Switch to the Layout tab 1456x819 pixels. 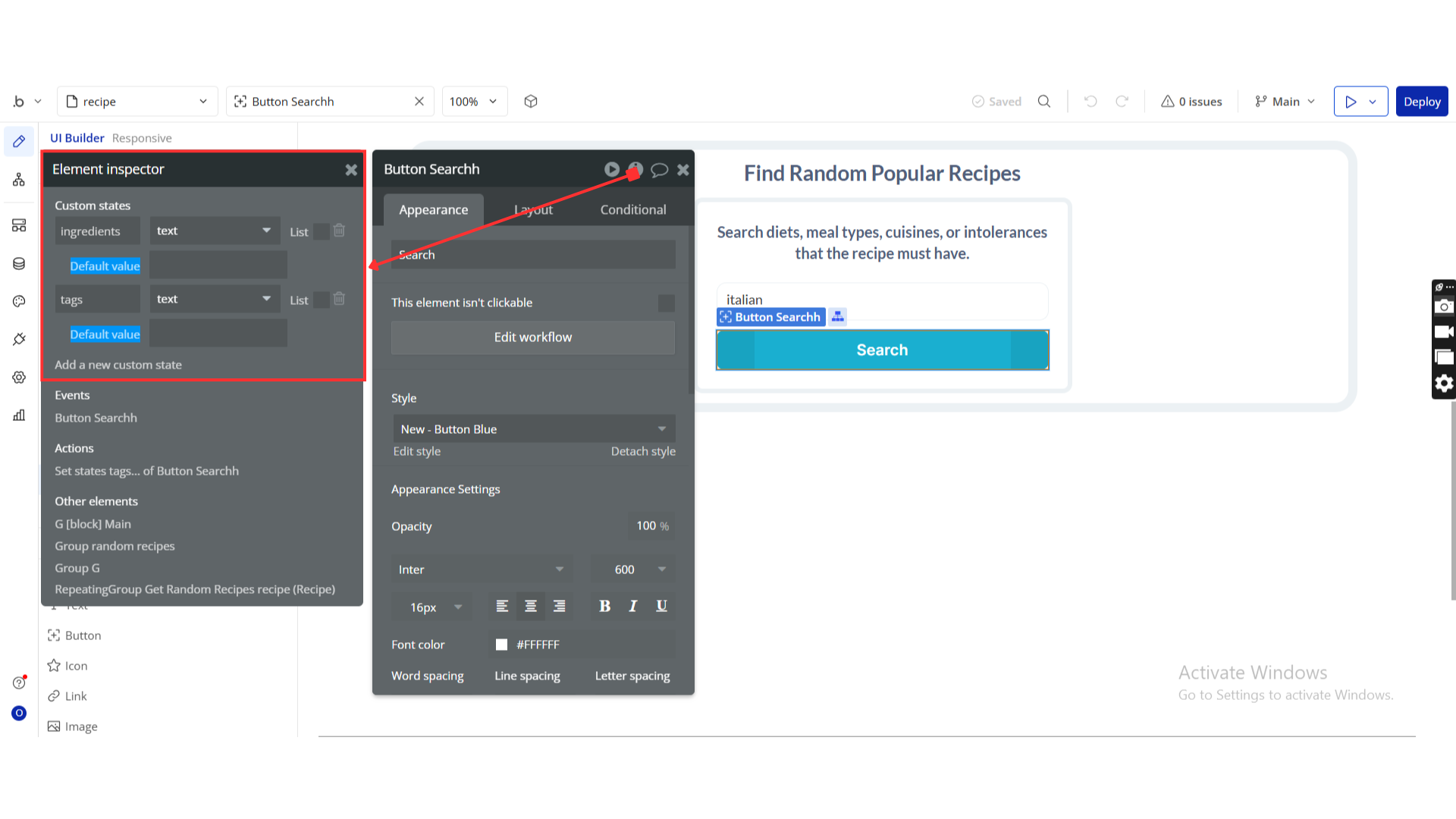[x=533, y=210]
